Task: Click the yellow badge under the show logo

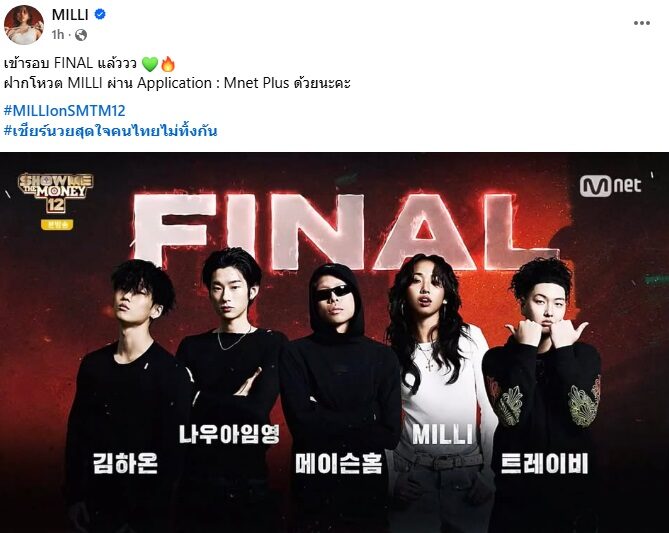Action: (57, 224)
